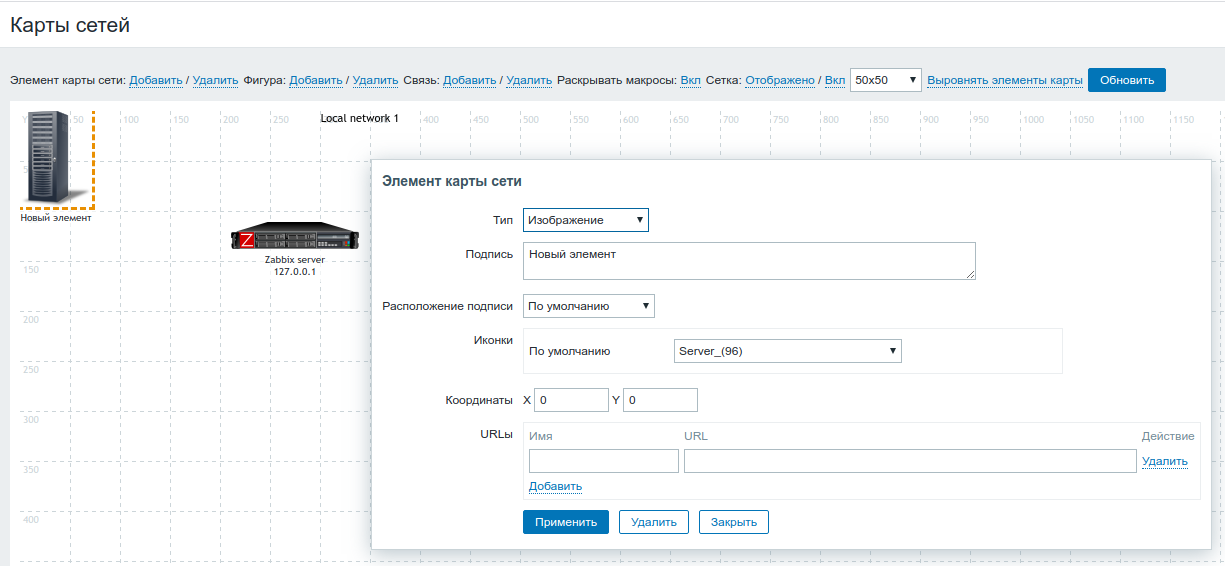Viewport: 1225px width, 566px height.
Task: Click the Local network 1 label
Action: 360,118
